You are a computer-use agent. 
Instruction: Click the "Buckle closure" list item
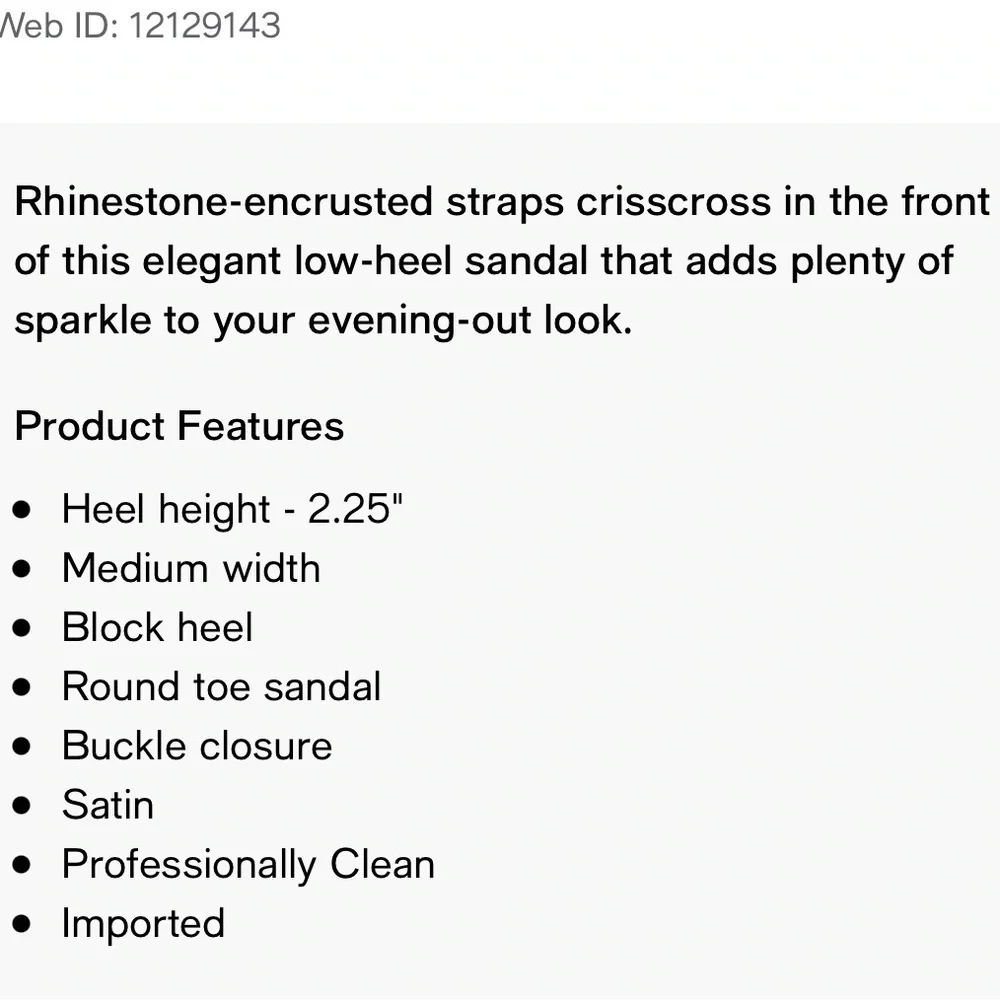coord(197,746)
